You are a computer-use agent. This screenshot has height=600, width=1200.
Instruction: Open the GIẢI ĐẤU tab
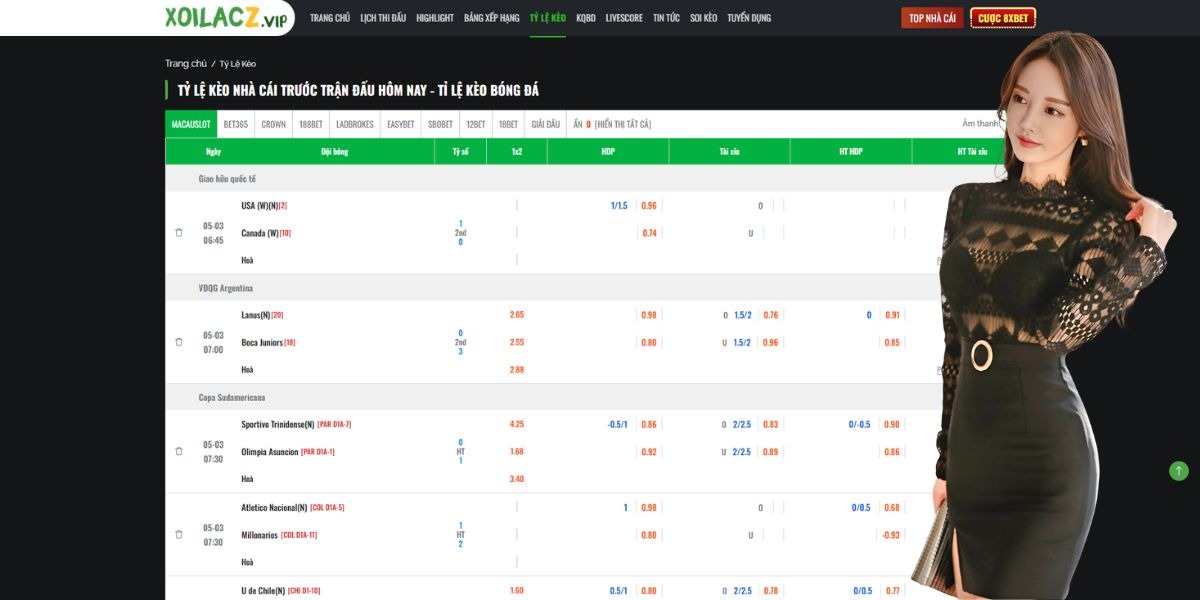coord(546,124)
